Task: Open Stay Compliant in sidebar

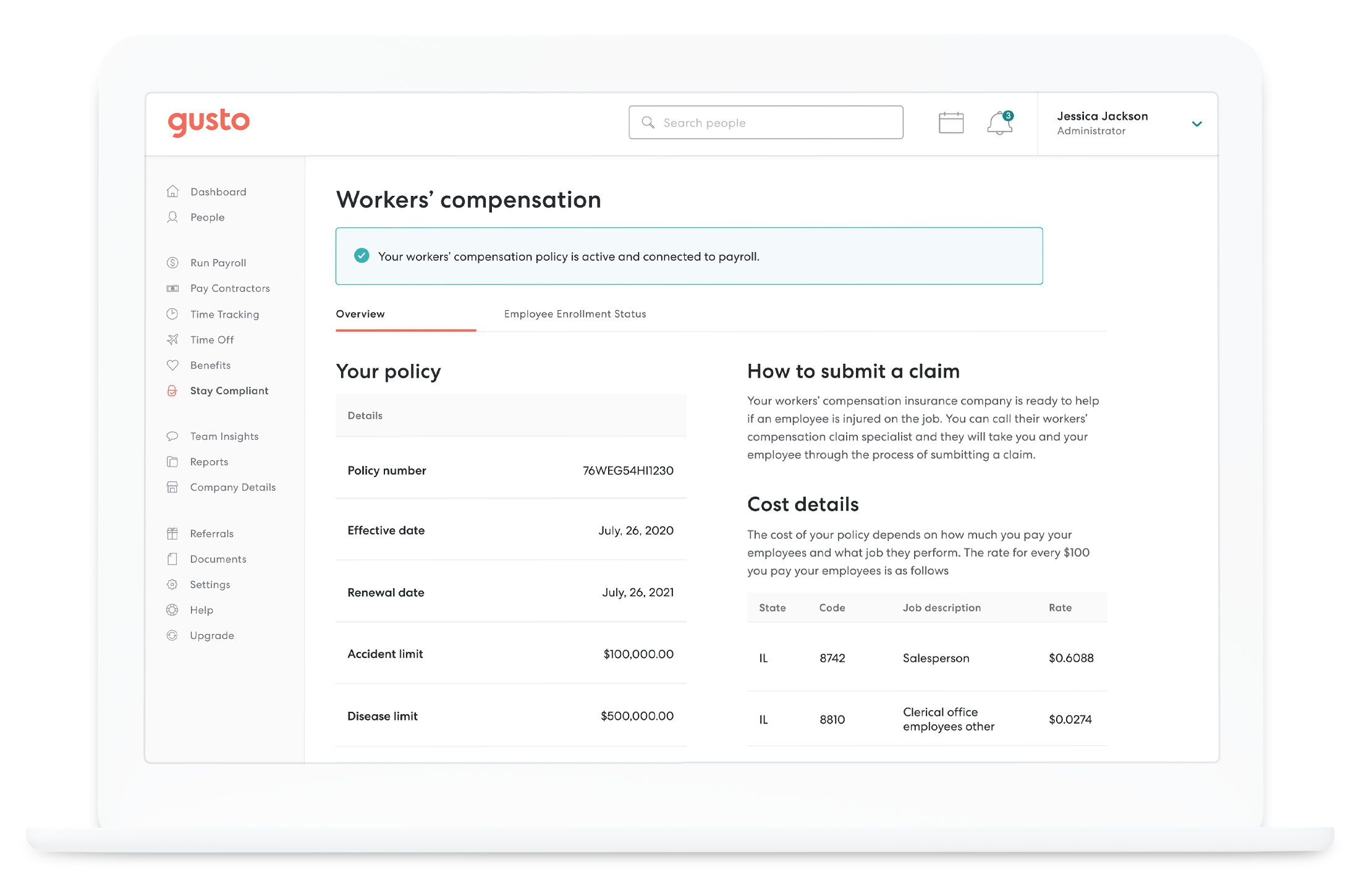Action: click(229, 391)
